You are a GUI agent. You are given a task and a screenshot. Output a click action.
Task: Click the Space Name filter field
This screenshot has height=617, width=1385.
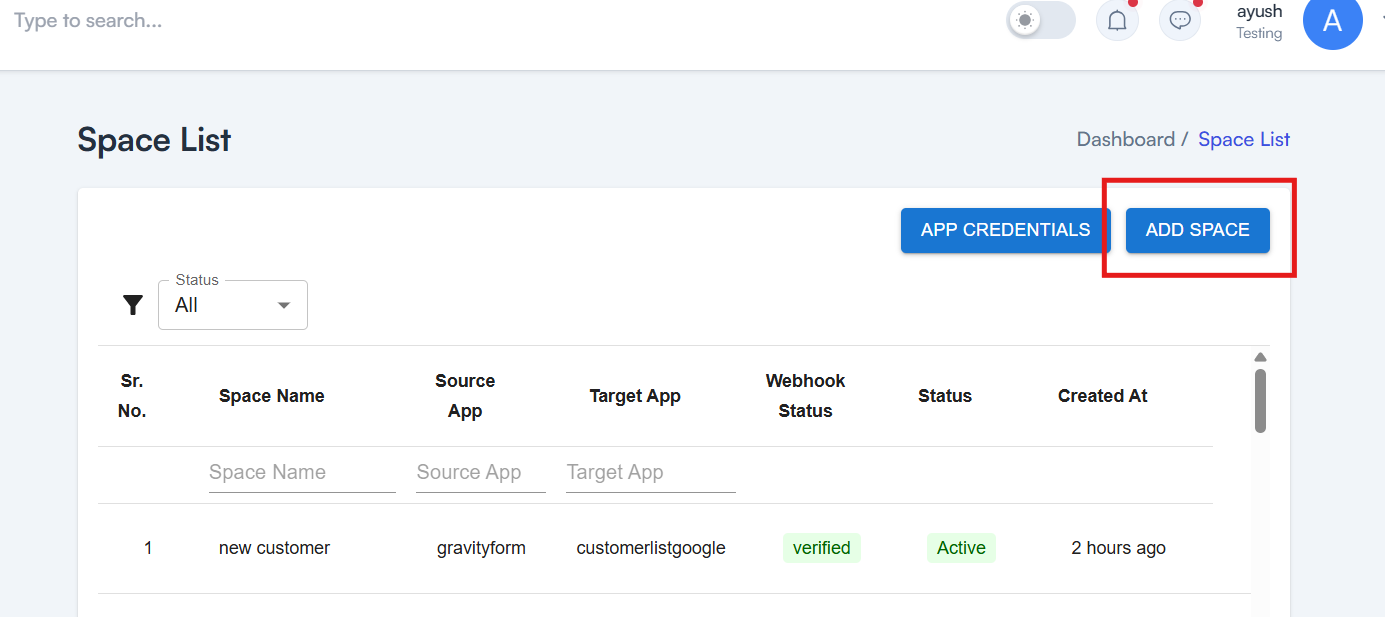click(302, 472)
